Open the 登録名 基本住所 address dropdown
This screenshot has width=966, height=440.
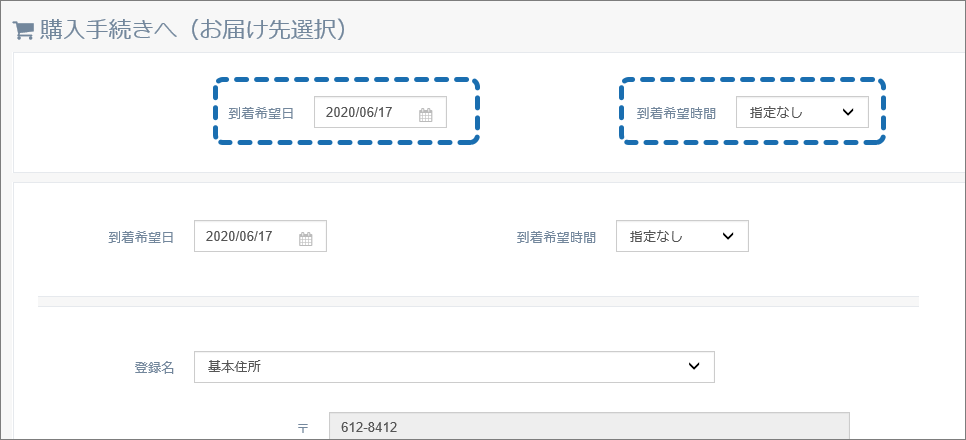(454, 367)
